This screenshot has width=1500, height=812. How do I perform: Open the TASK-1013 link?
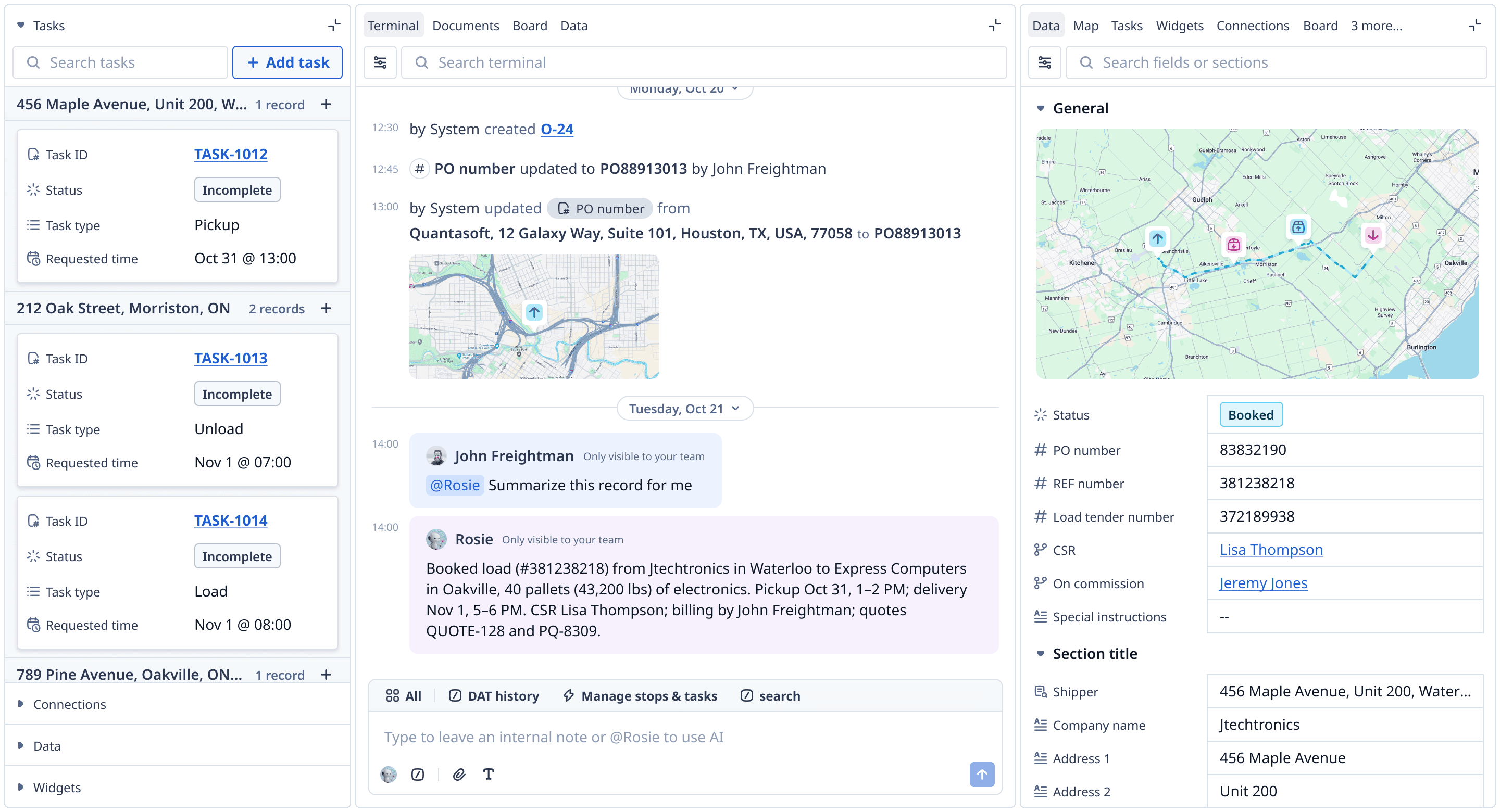coord(231,358)
